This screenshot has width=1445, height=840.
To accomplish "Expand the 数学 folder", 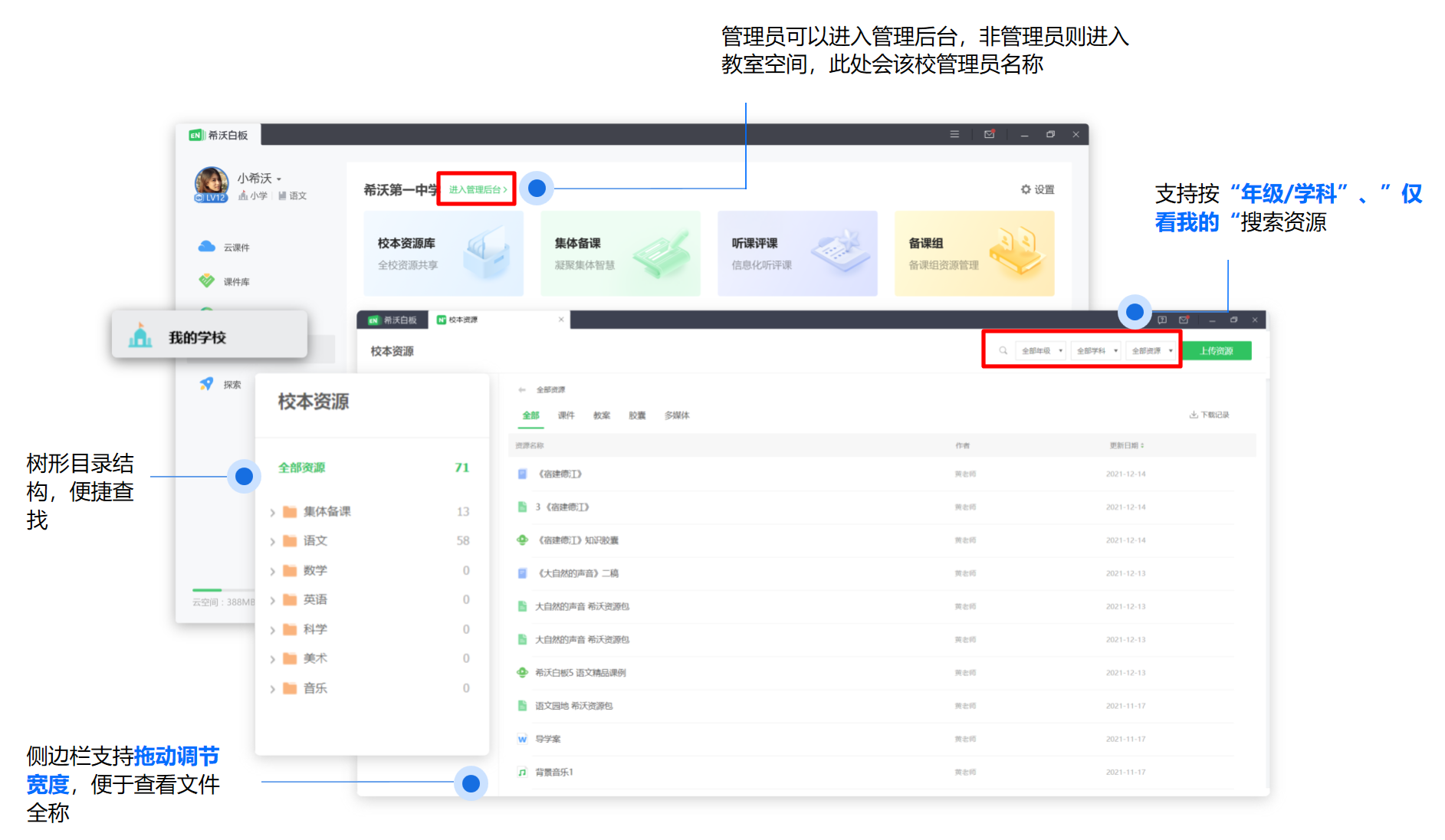I will click(x=273, y=571).
